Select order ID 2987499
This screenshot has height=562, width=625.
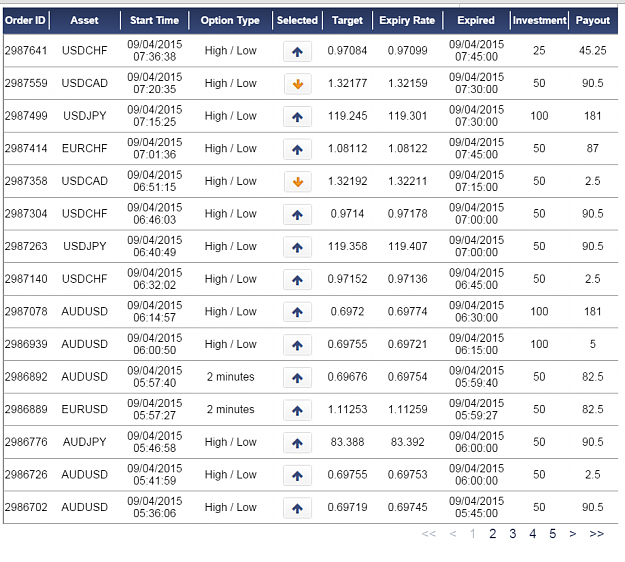click(x=26, y=116)
